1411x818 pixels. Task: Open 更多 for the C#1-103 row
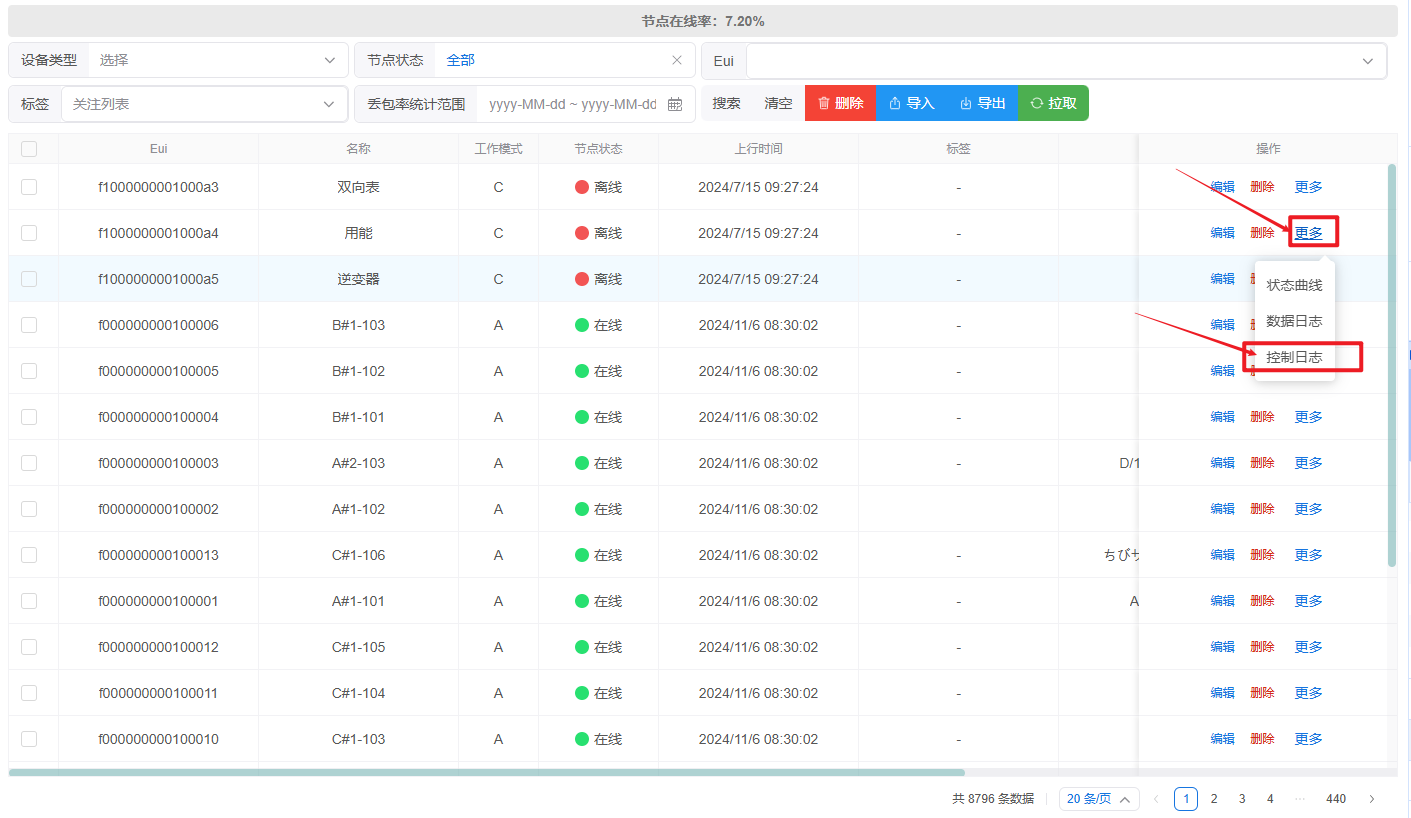[x=1309, y=739]
